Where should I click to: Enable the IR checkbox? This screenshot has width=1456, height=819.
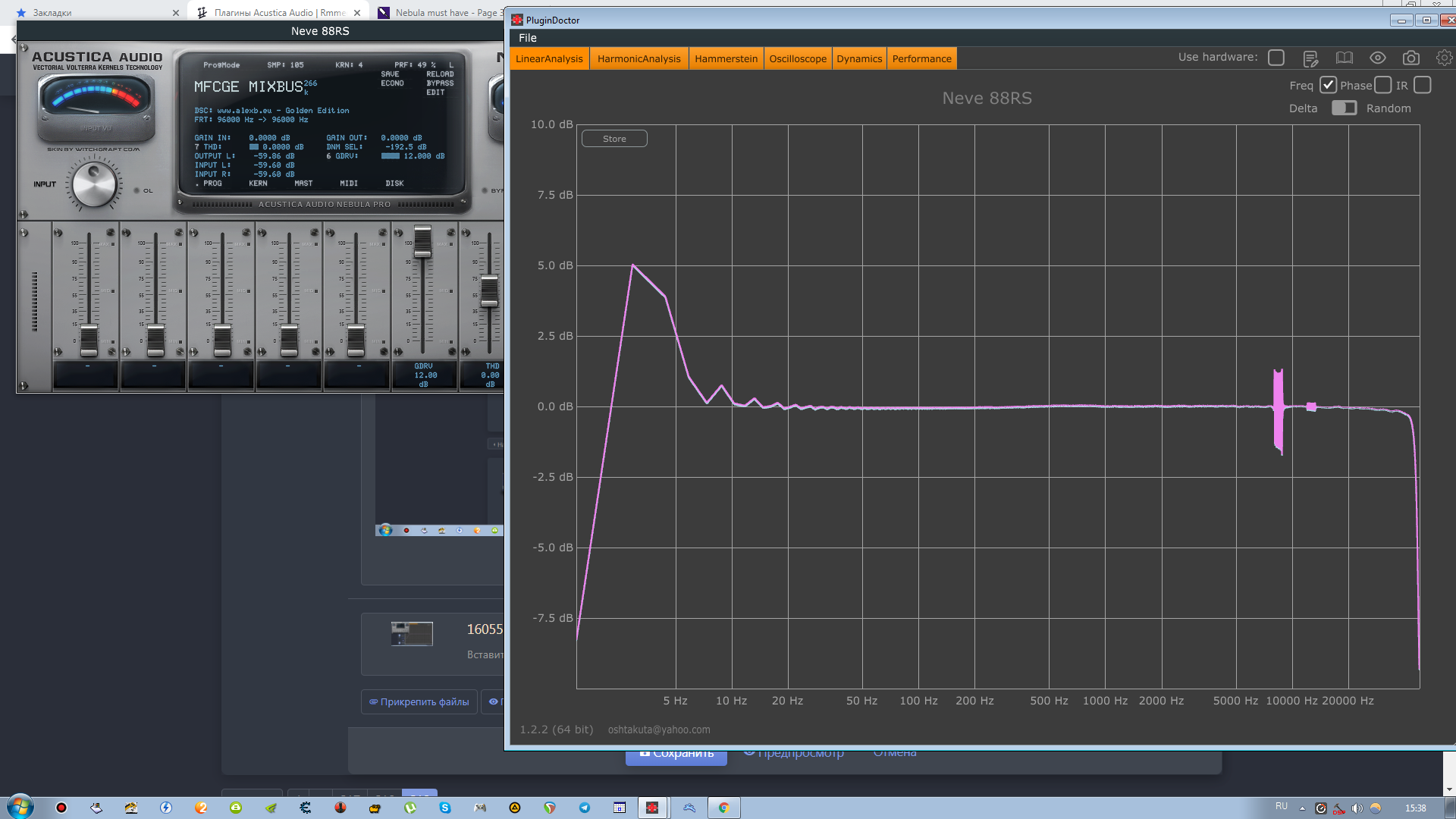(x=1423, y=85)
